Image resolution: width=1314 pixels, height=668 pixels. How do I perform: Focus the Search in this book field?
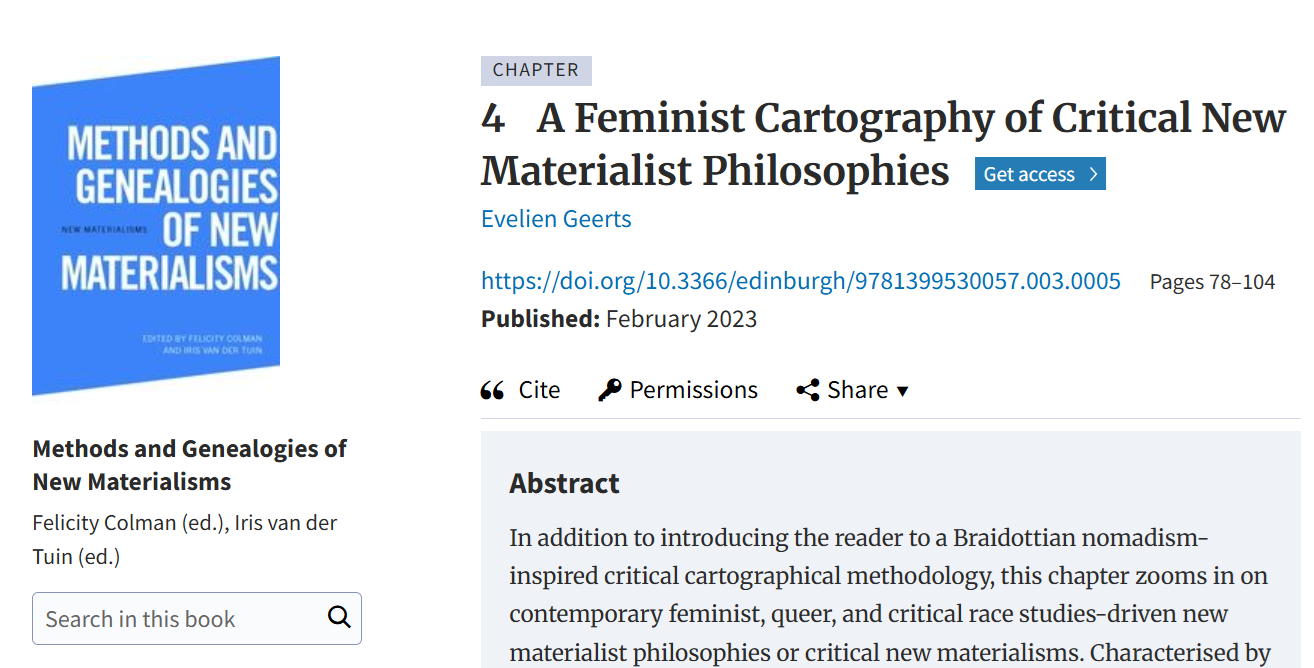(x=180, y=619)
